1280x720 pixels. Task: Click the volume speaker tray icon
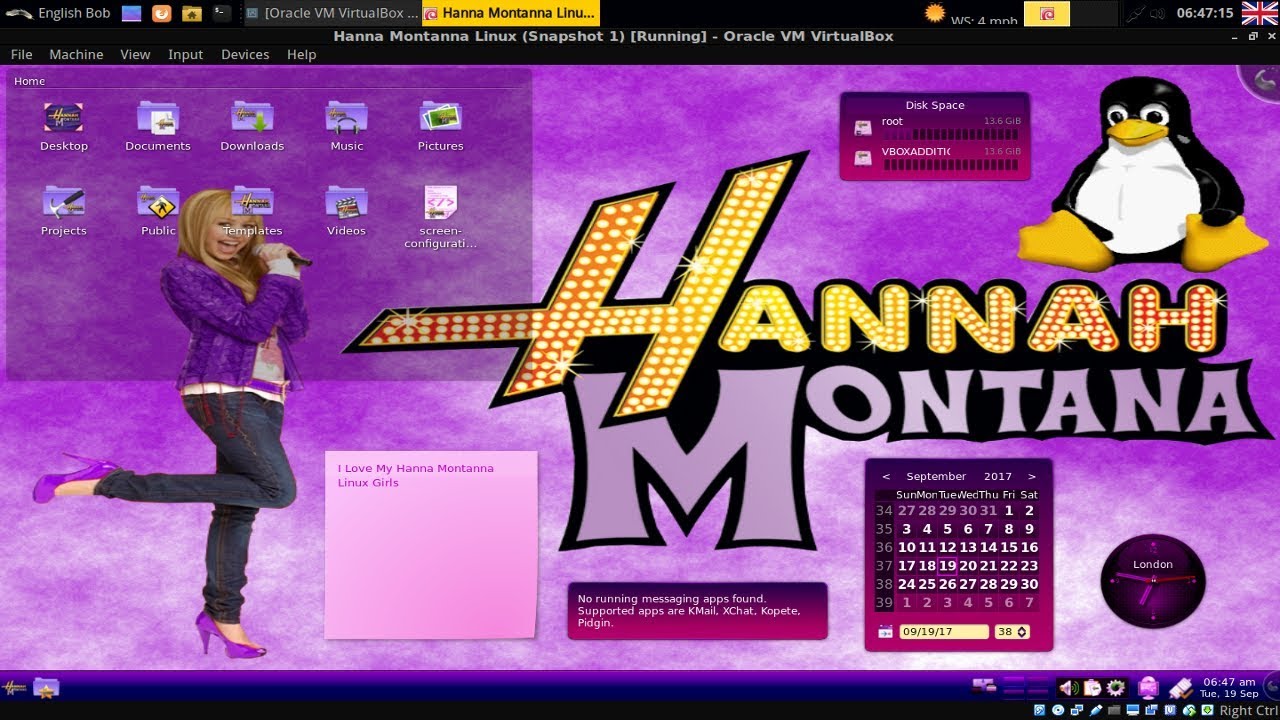tap(1068, 688)
